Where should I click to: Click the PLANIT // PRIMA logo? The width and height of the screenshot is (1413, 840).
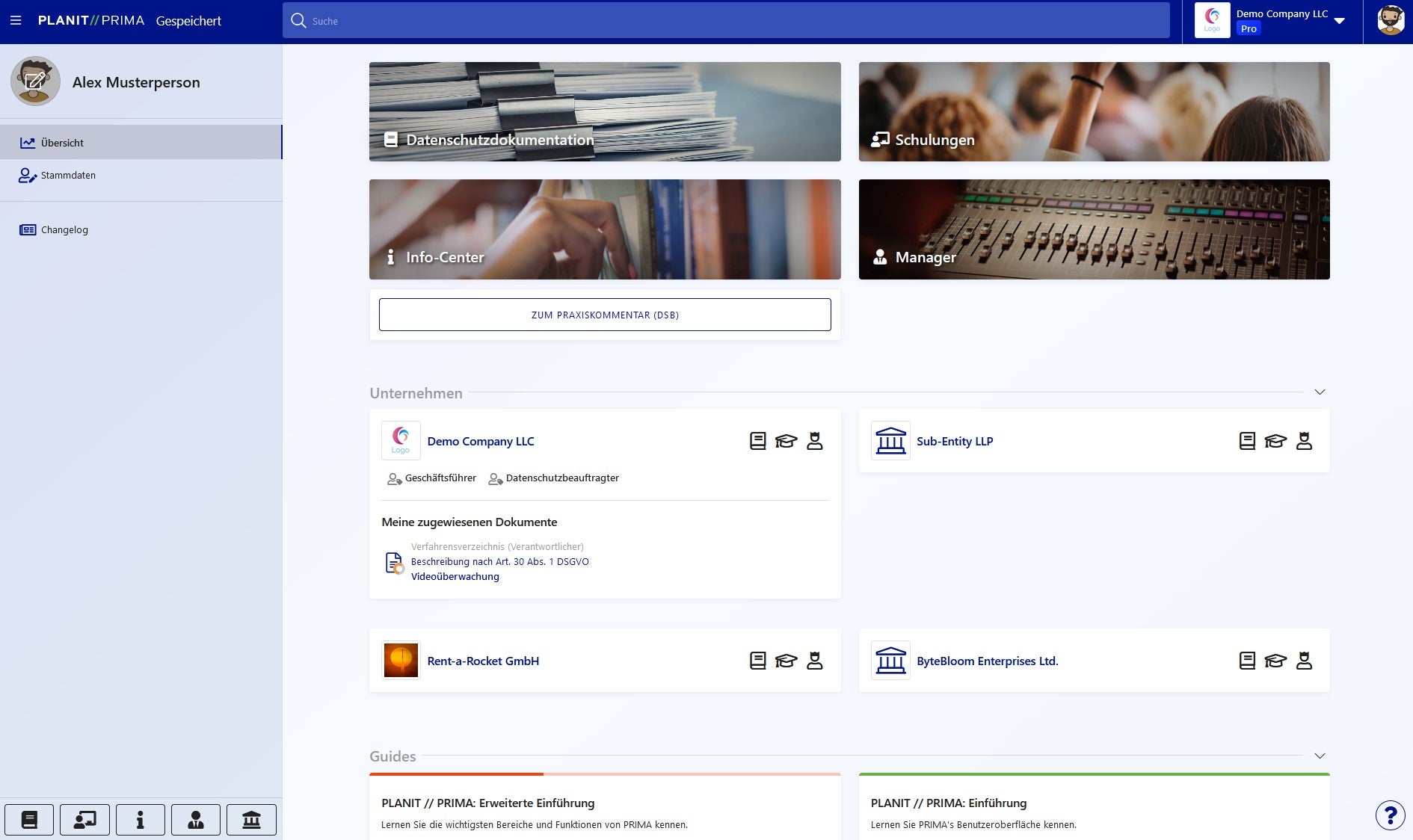click(x=91, y=21)
